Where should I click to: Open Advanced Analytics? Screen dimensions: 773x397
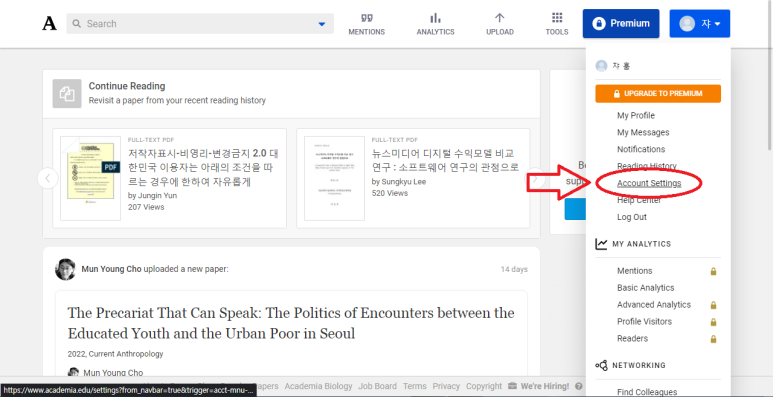coord(654,305)
